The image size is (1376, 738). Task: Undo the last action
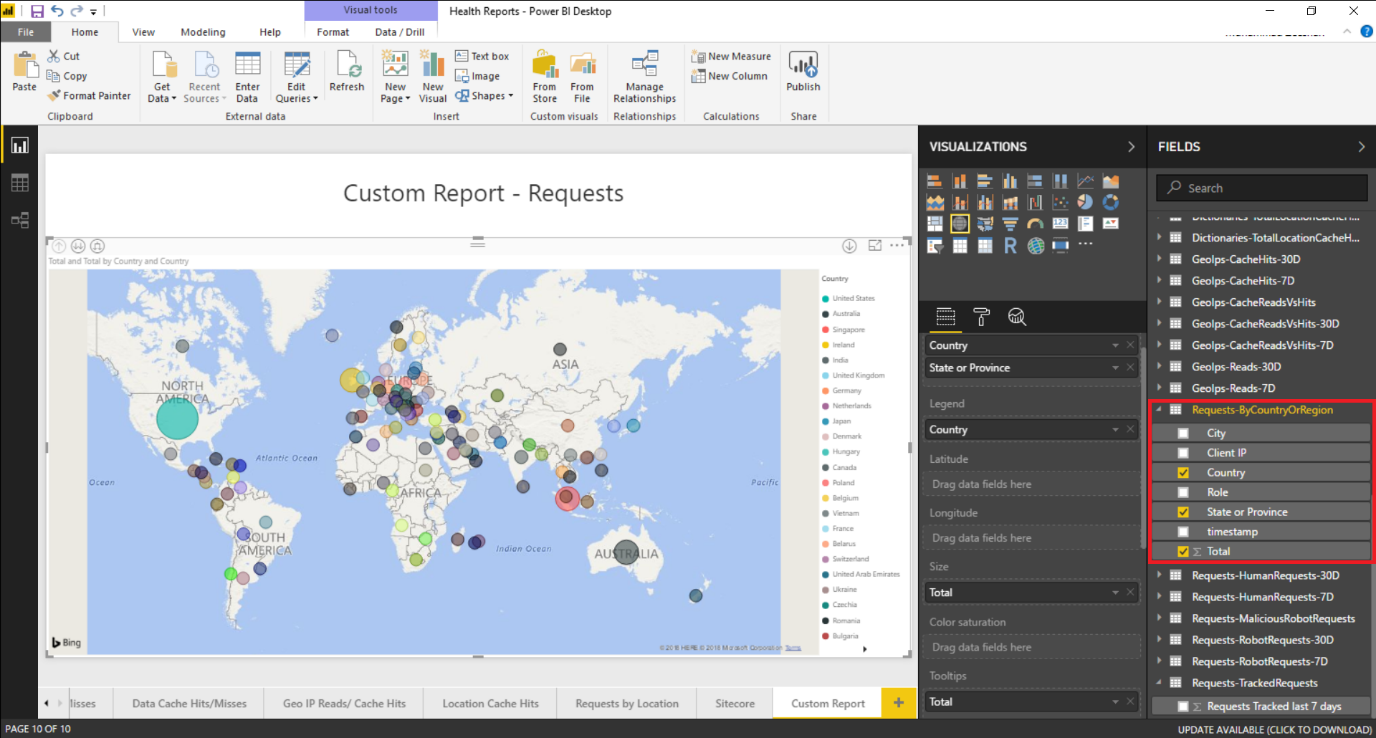57,11
